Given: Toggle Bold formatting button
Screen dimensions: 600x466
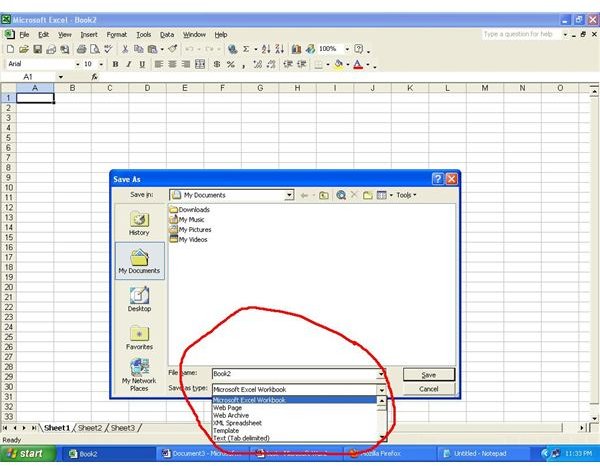Looking at the screenshot, I should coord(115,64).
